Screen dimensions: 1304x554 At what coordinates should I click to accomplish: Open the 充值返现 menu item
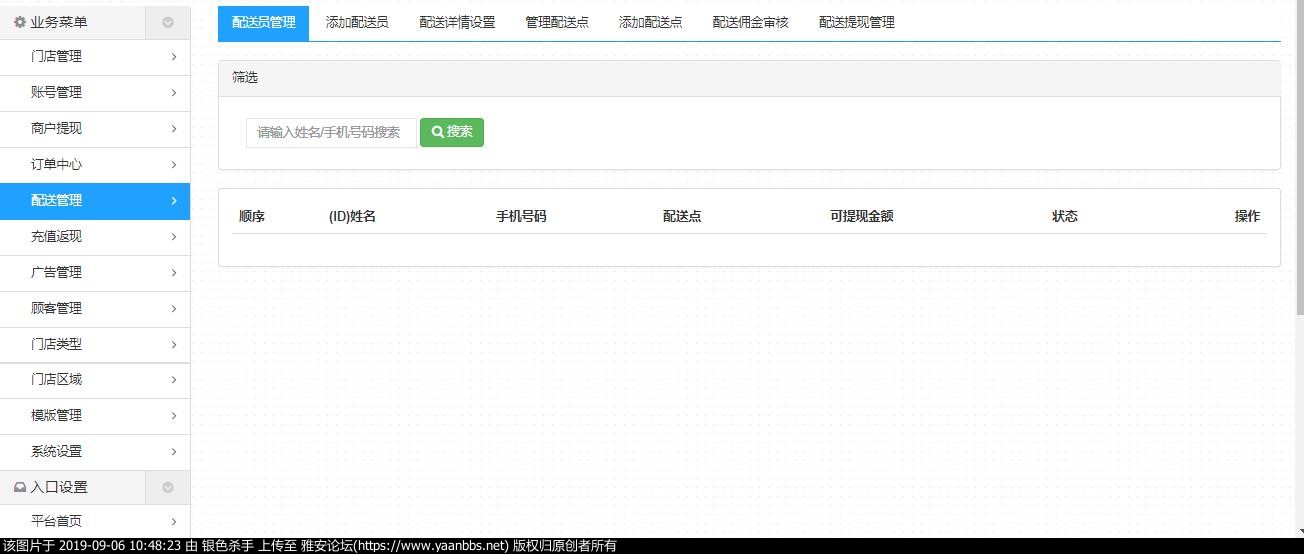(95, 237)
